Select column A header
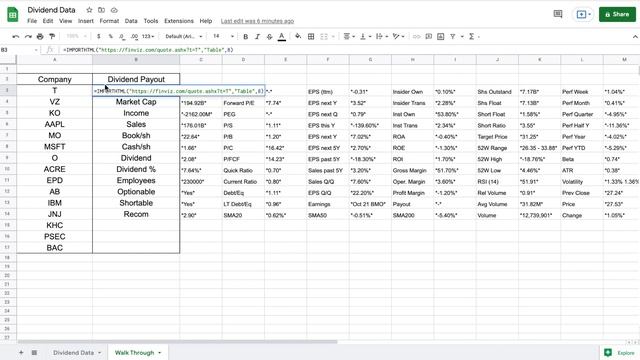 pos(54,60)
